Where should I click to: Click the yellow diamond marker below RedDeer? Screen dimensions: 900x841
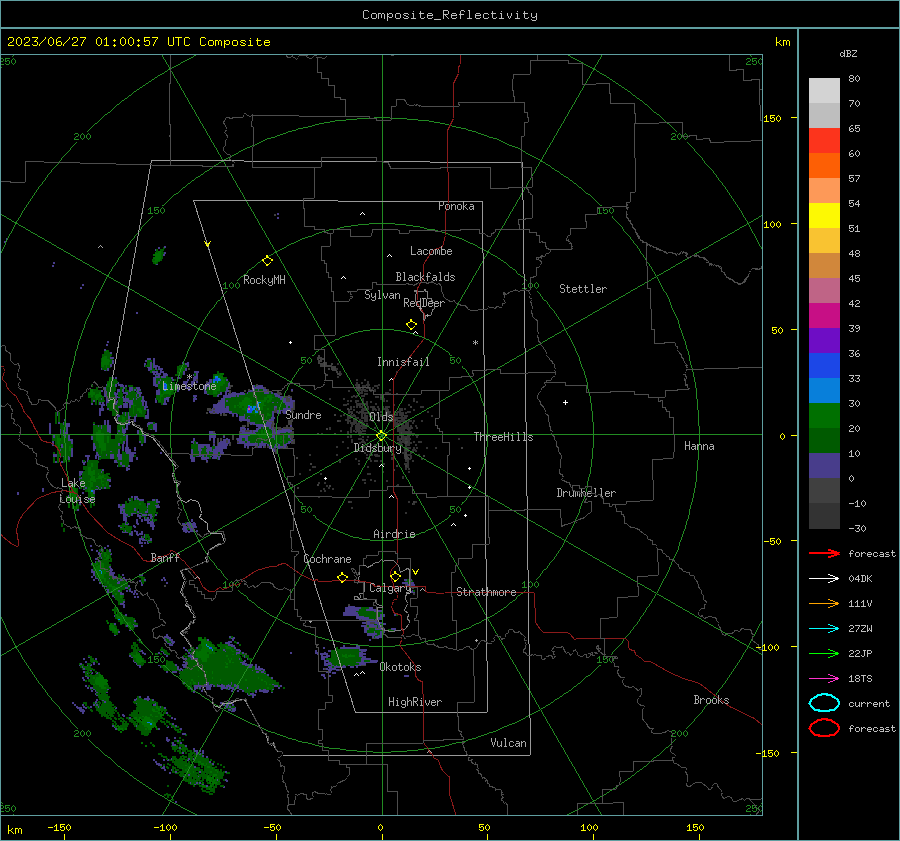click(412, 325)
